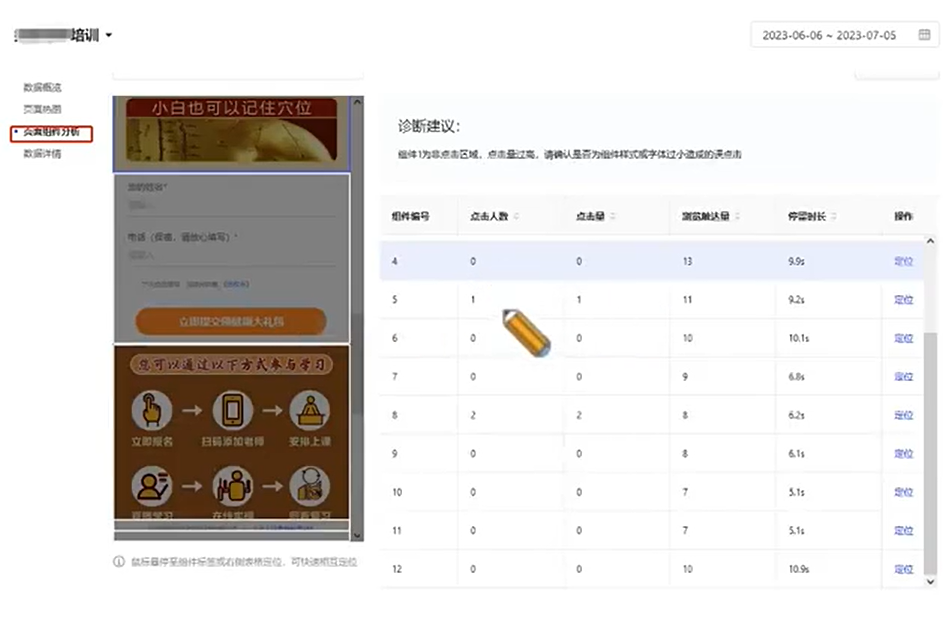This screenshot has height=620, width=943.
Task: Click preview pane scroll down arrow
Action: pyautogui.click(x=357, y=535)
